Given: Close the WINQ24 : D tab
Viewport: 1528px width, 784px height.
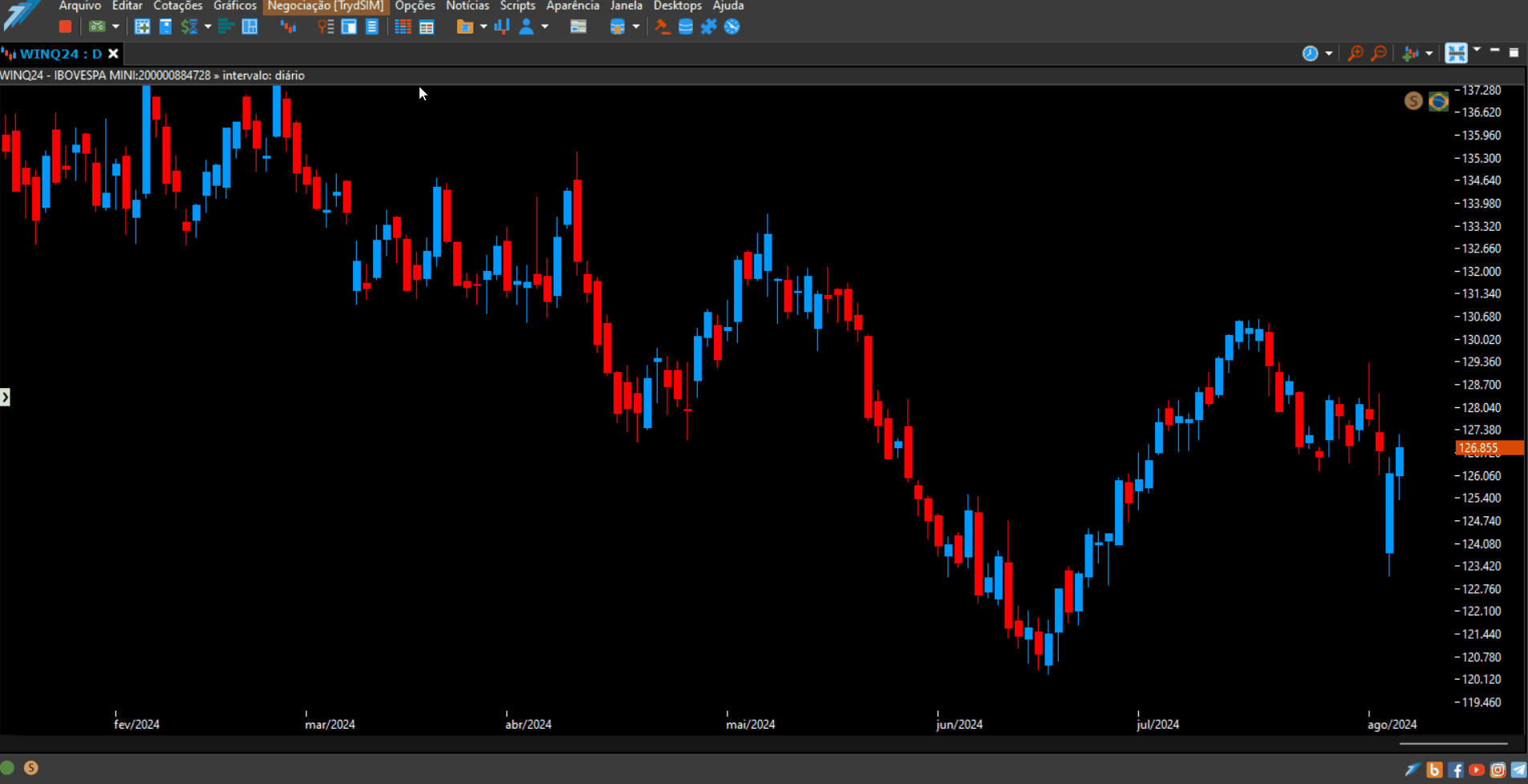Looking at the screenshot, I should [113, 54].
